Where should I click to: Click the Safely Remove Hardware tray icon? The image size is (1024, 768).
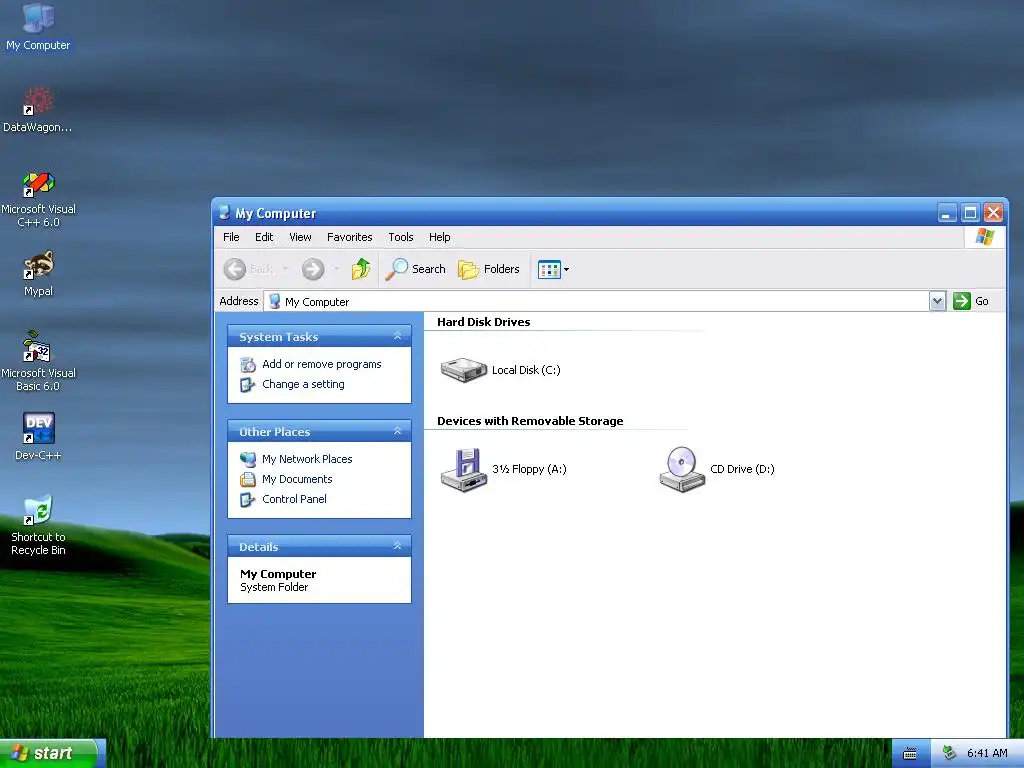click(949, 753)
